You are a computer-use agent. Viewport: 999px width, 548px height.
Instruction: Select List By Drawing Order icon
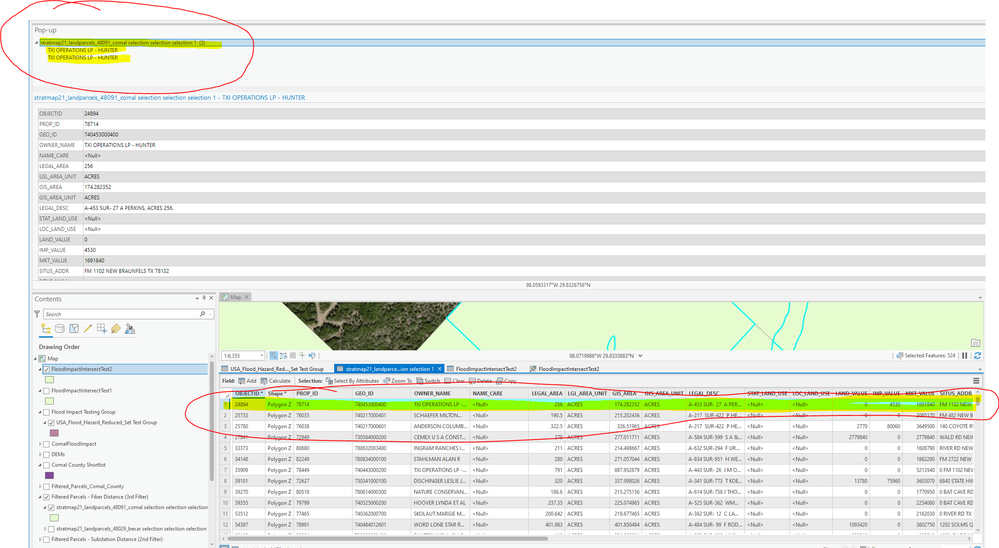(46, 329)
